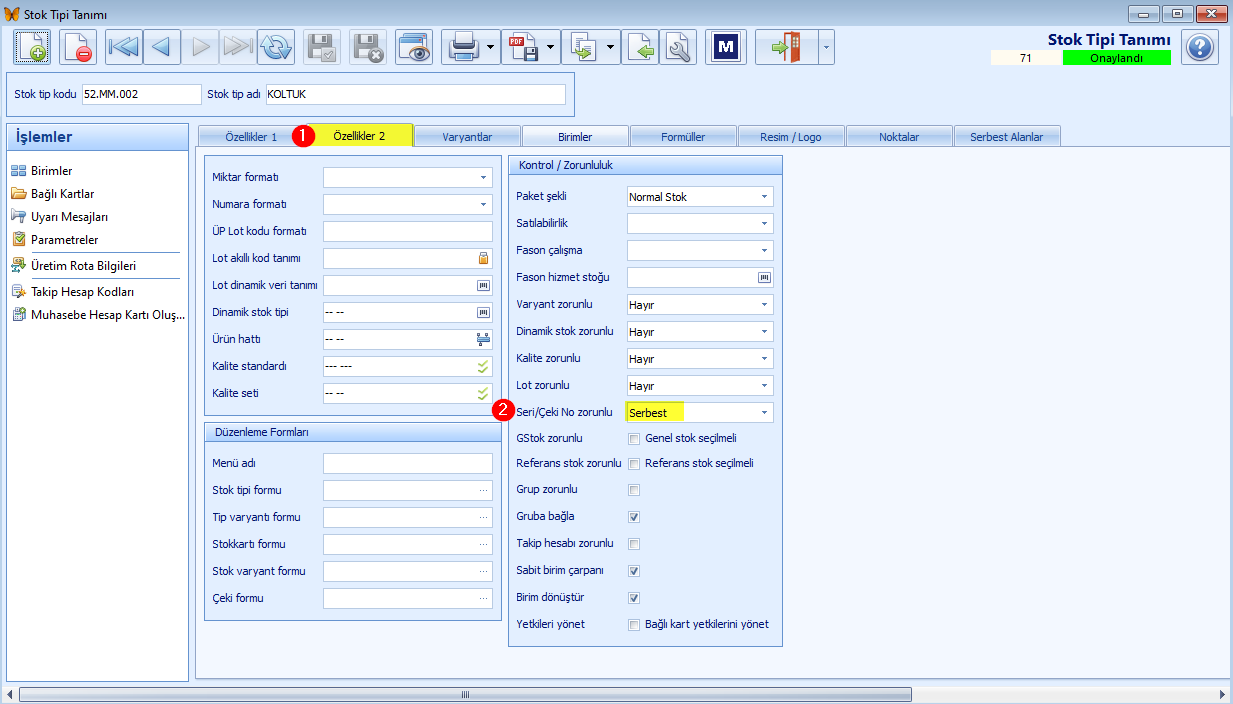Open Bağlı Kartlar in the İşlemler panel
The width and height of the screenshot is (1233, 704).
[62, 194]
